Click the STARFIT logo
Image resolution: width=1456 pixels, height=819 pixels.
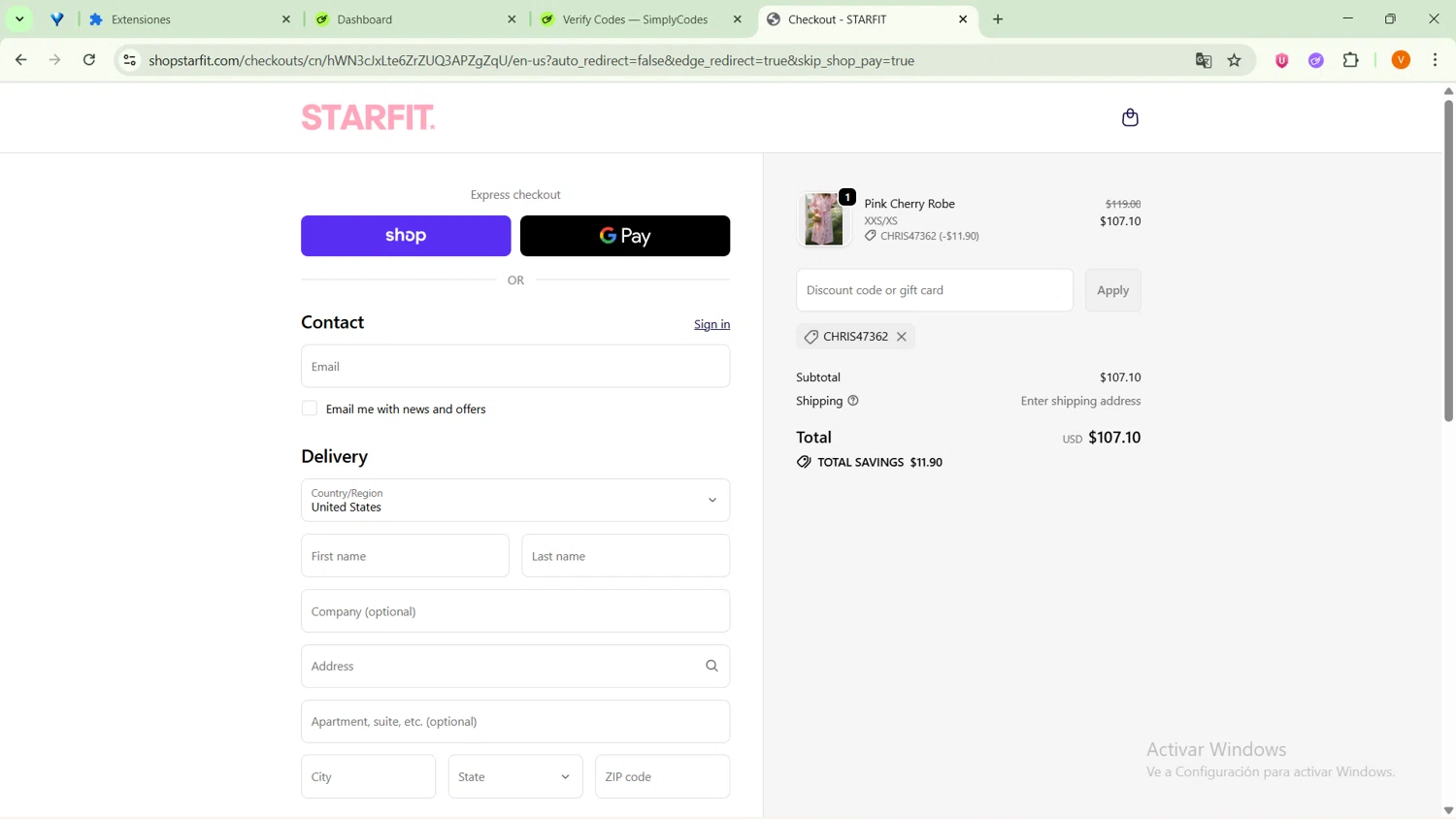coord(368,117)
